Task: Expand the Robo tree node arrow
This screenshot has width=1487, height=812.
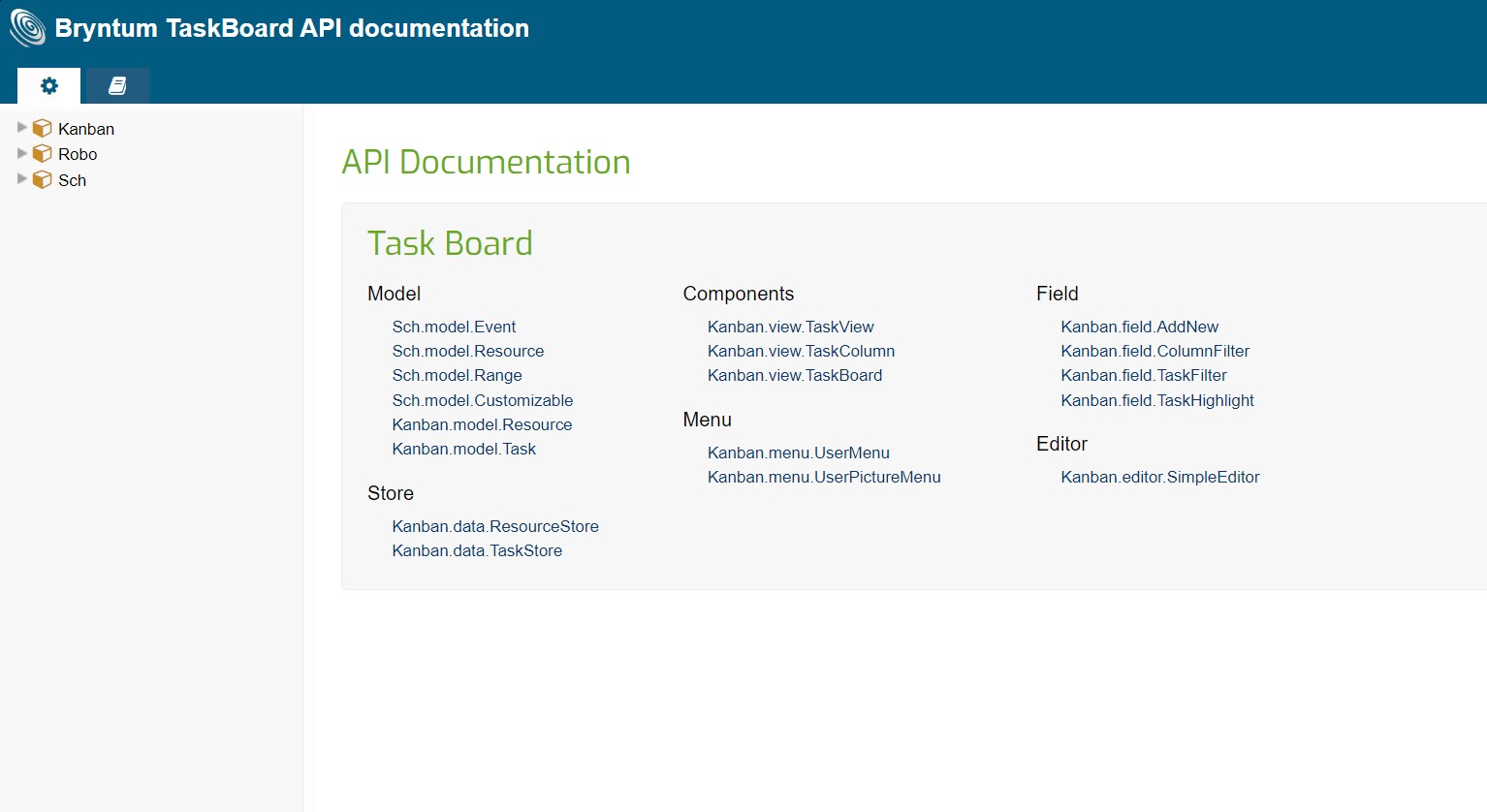Action: [x=22, y=153]
